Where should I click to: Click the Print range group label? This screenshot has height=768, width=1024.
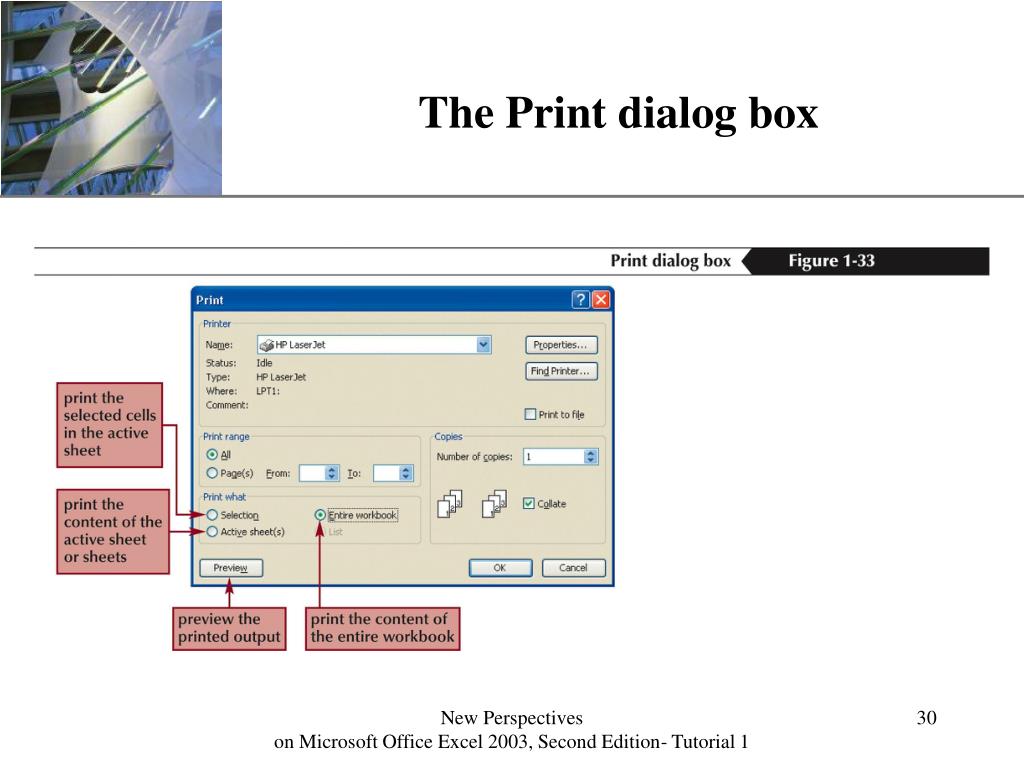coord(226,436)
